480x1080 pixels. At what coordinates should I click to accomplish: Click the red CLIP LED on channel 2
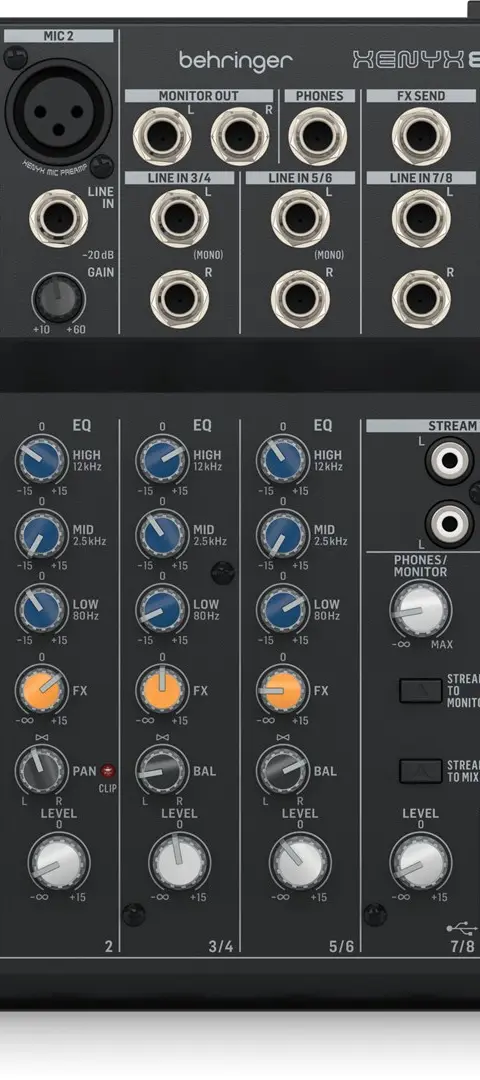[107, 771]
